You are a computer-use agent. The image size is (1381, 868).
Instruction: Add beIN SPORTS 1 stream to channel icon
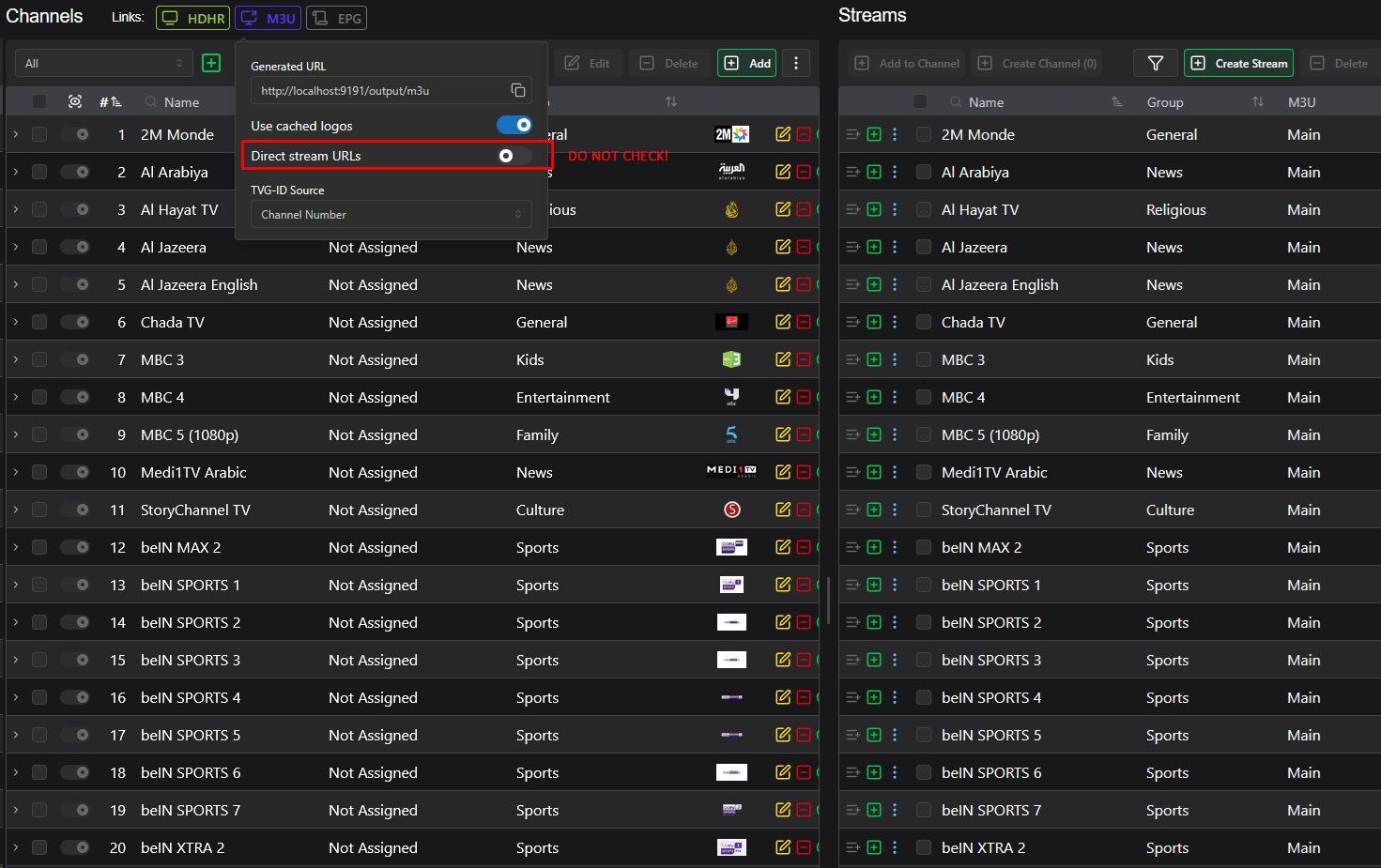click(852, 585)
